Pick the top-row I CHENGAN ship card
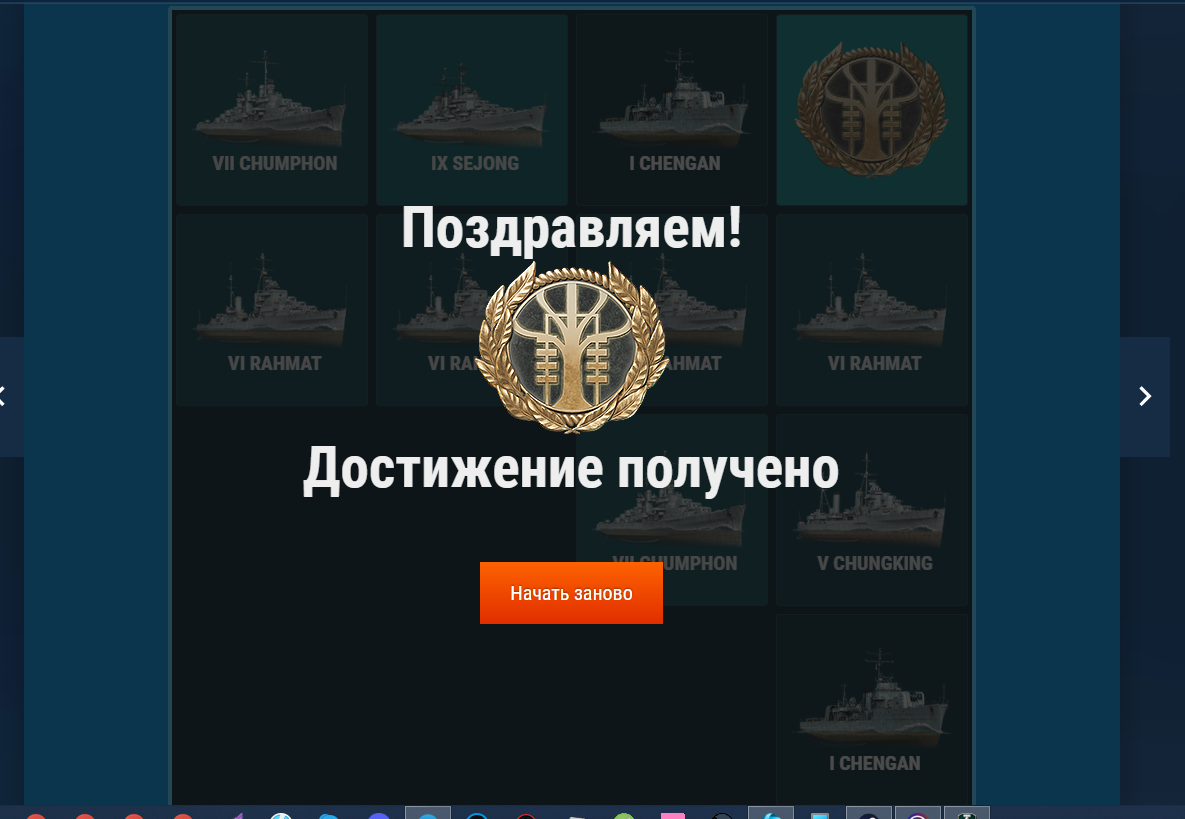Image resolution: width=1185 pixels, height=819 pixels. coord(672,110)
